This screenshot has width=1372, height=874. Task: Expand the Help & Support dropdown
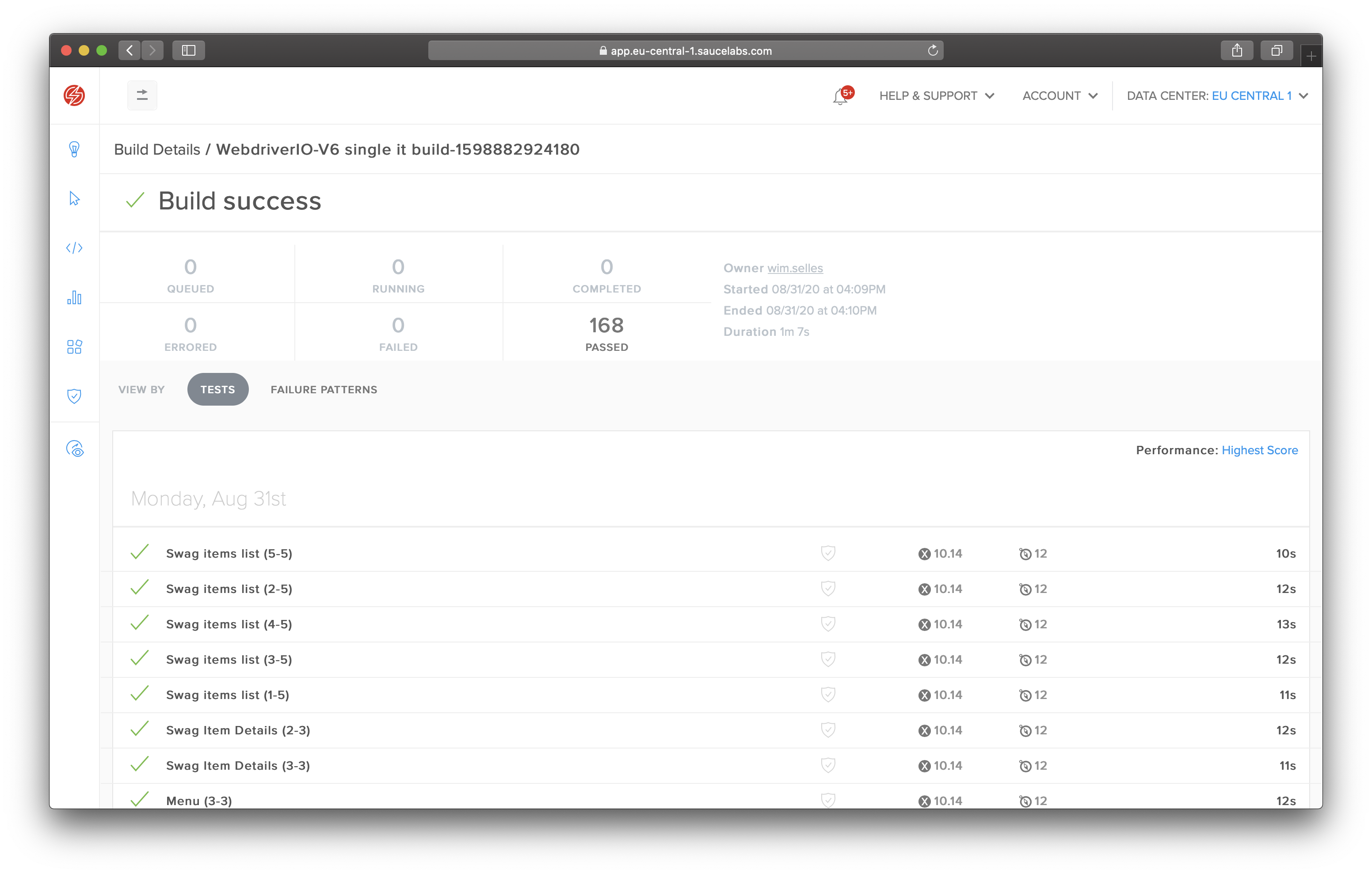[936, 96]
